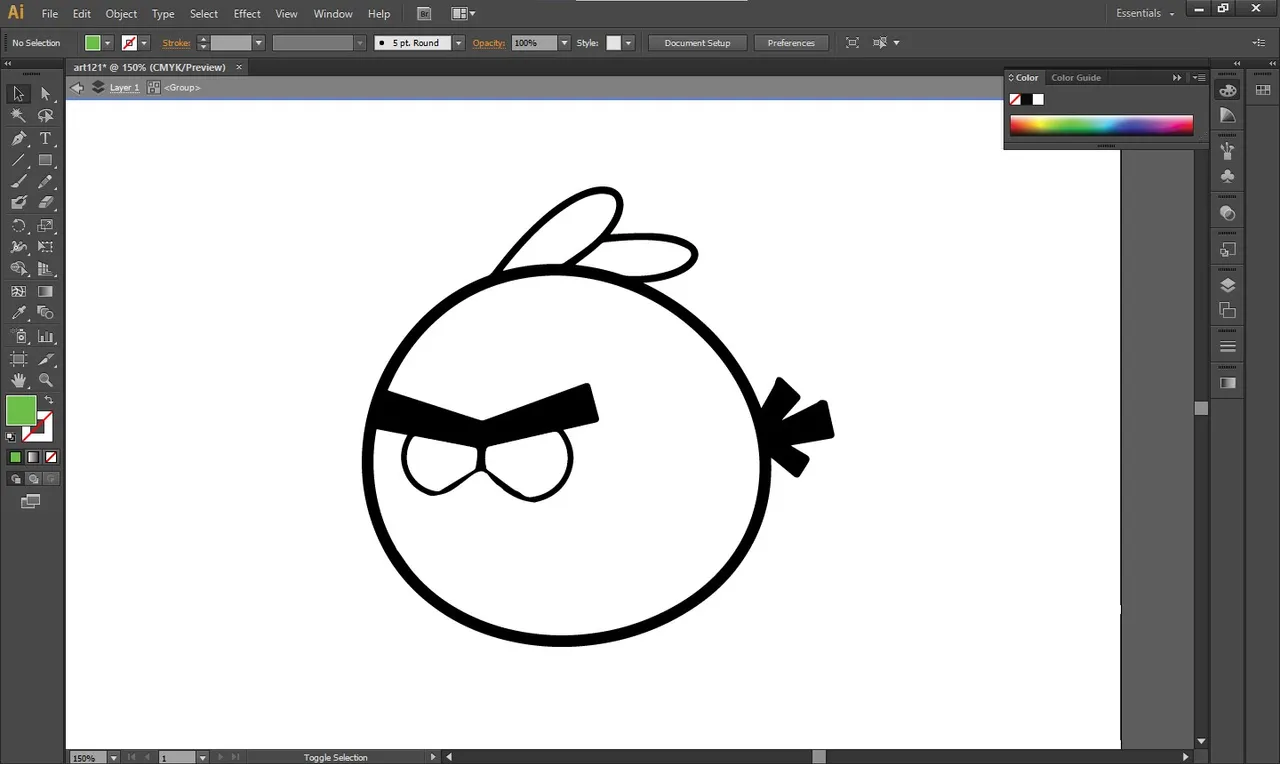
Task: Choose the Eraser tool
Action: (x=45, y=203)
